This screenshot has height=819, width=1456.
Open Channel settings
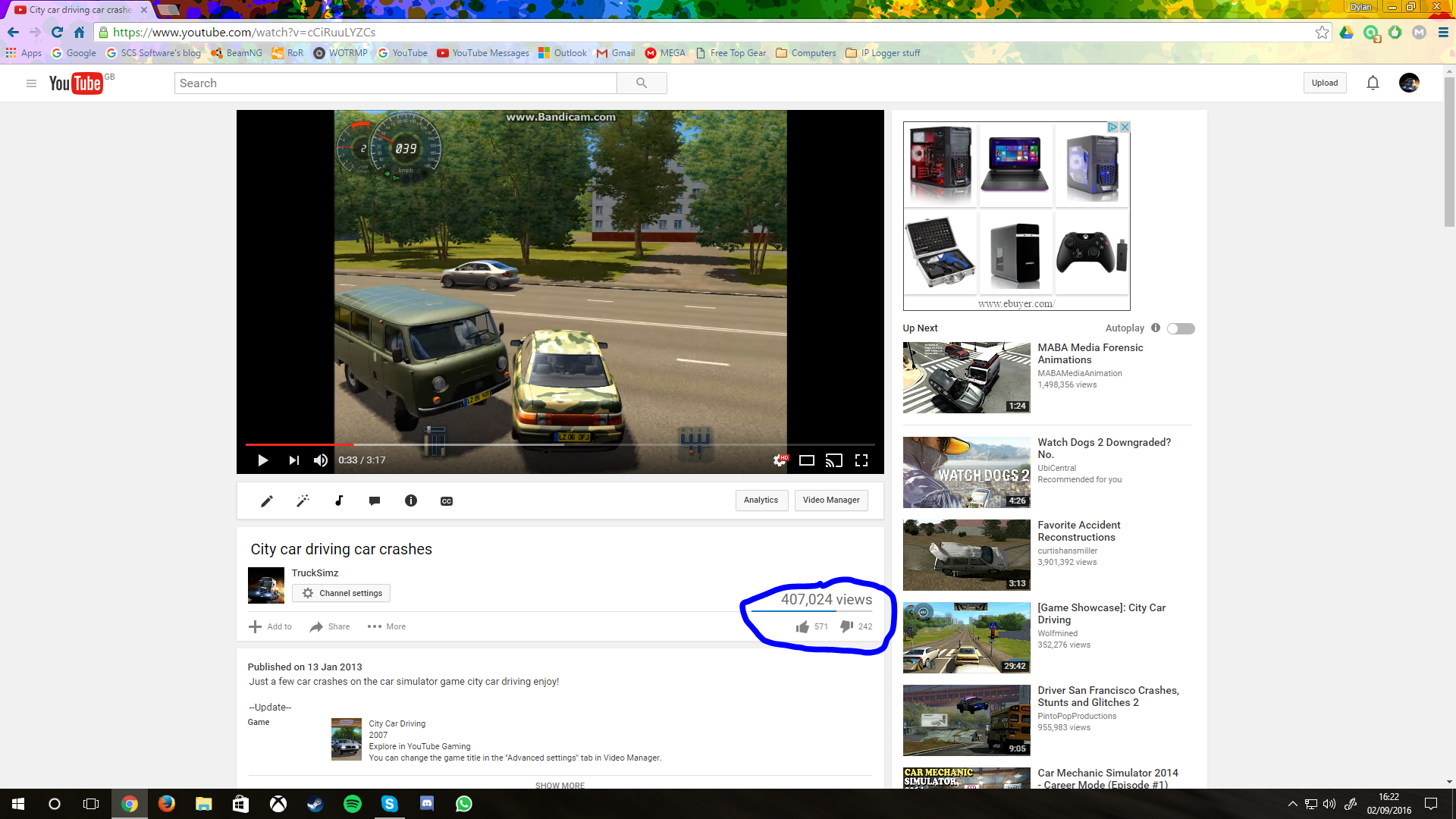[341, 593]
